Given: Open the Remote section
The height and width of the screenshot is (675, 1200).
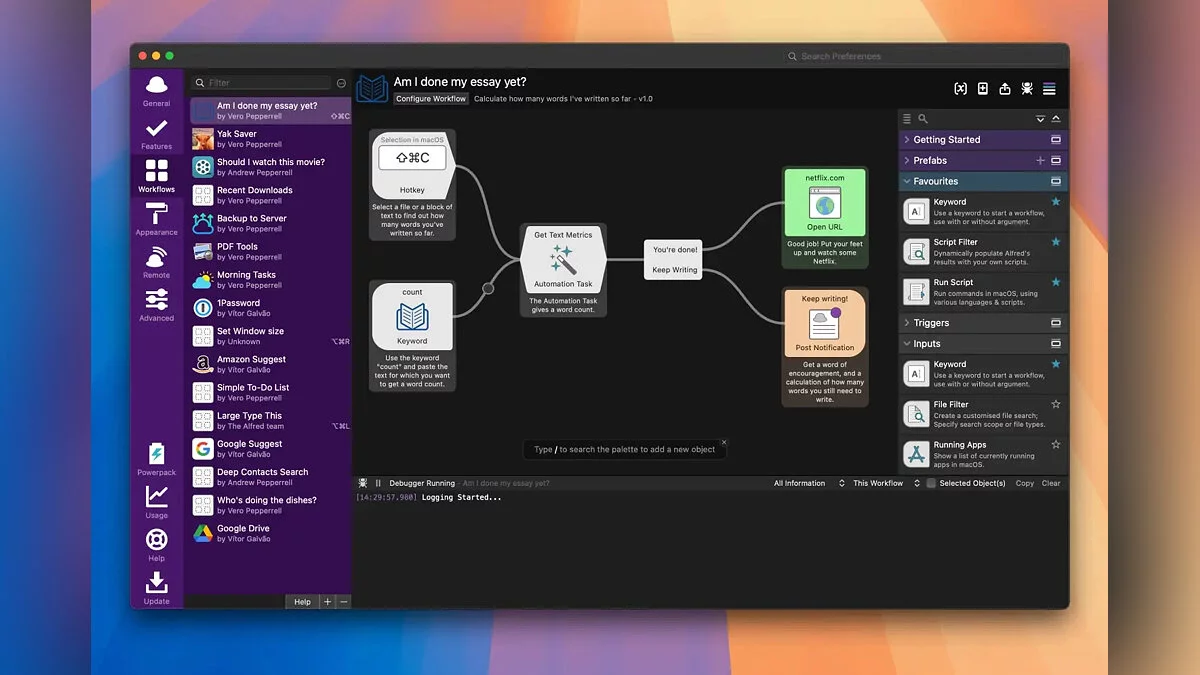Looking at the screenshot, I should (156, 262).
